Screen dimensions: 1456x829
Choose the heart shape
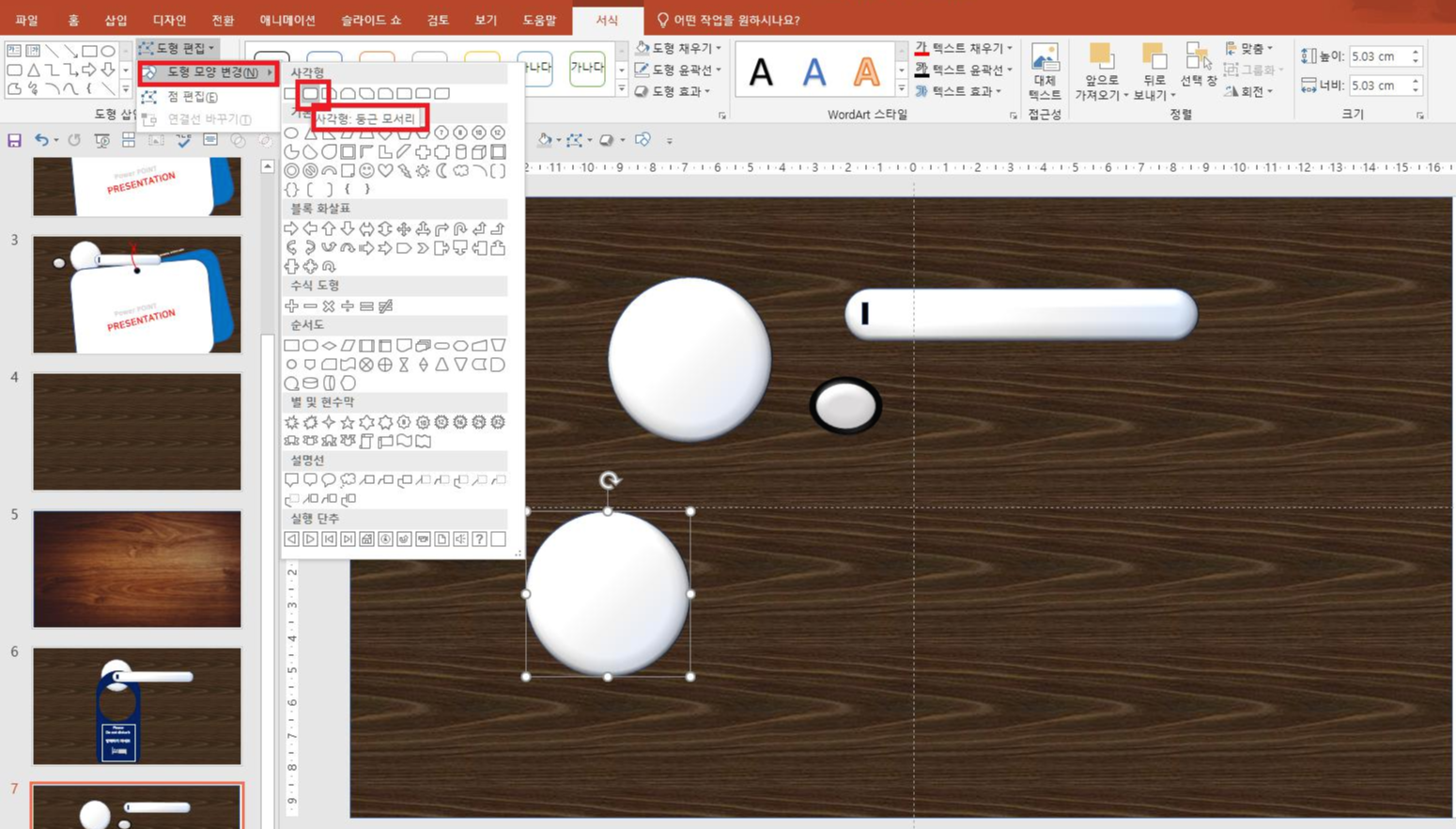(x=385, y=171)
